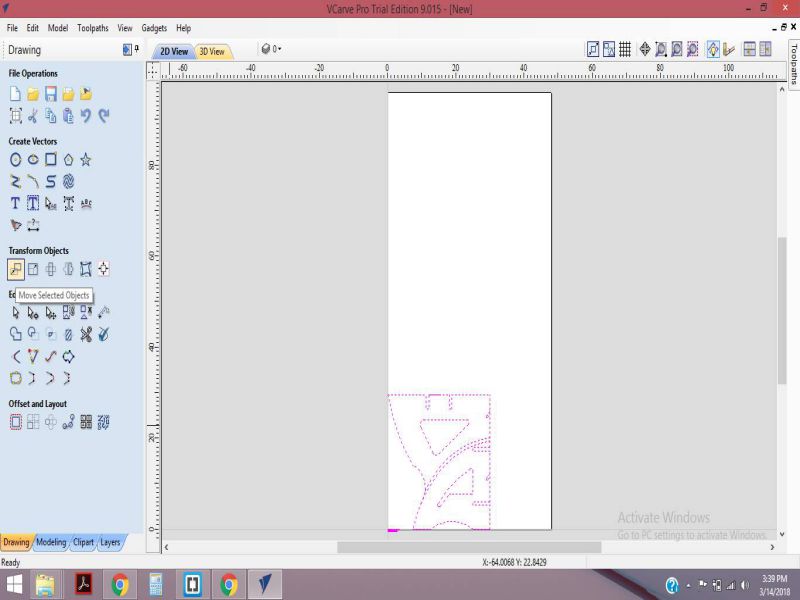Open the dimension measure tool

[x=33, y=225]
